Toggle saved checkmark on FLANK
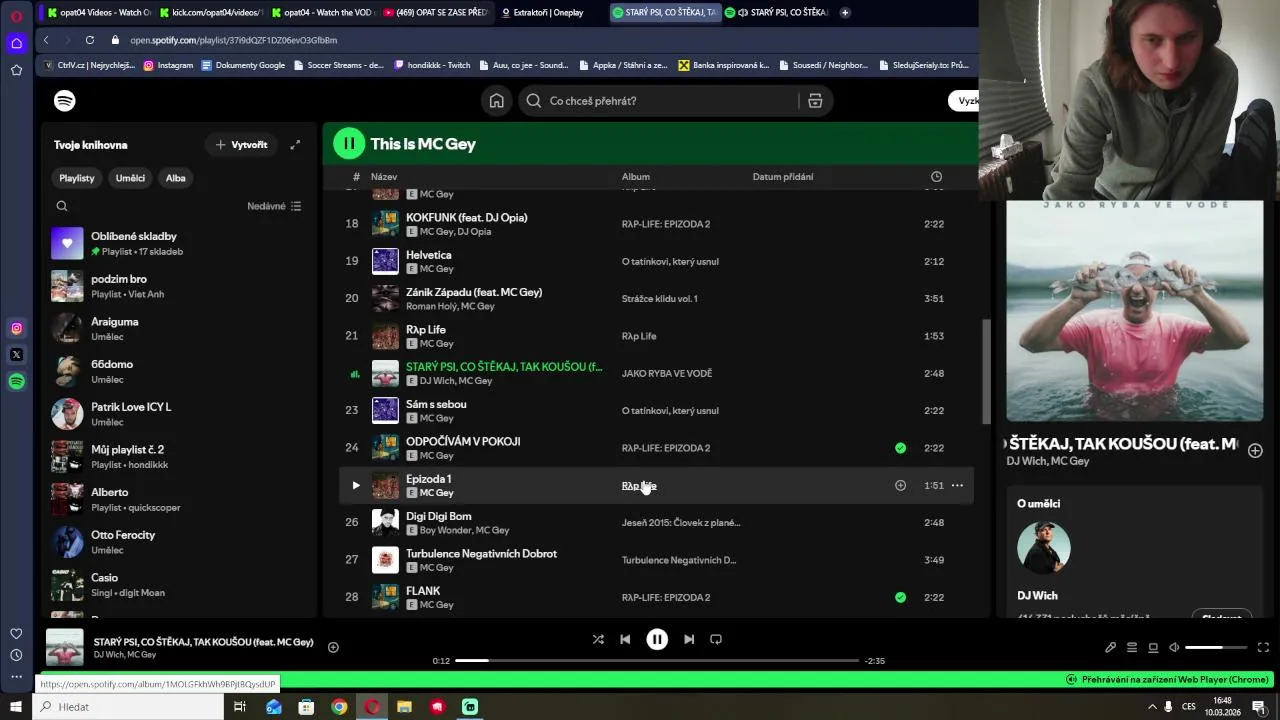The height and width of the screenshot is (720, 1280). pyautogui.click(x=900, y=597)
